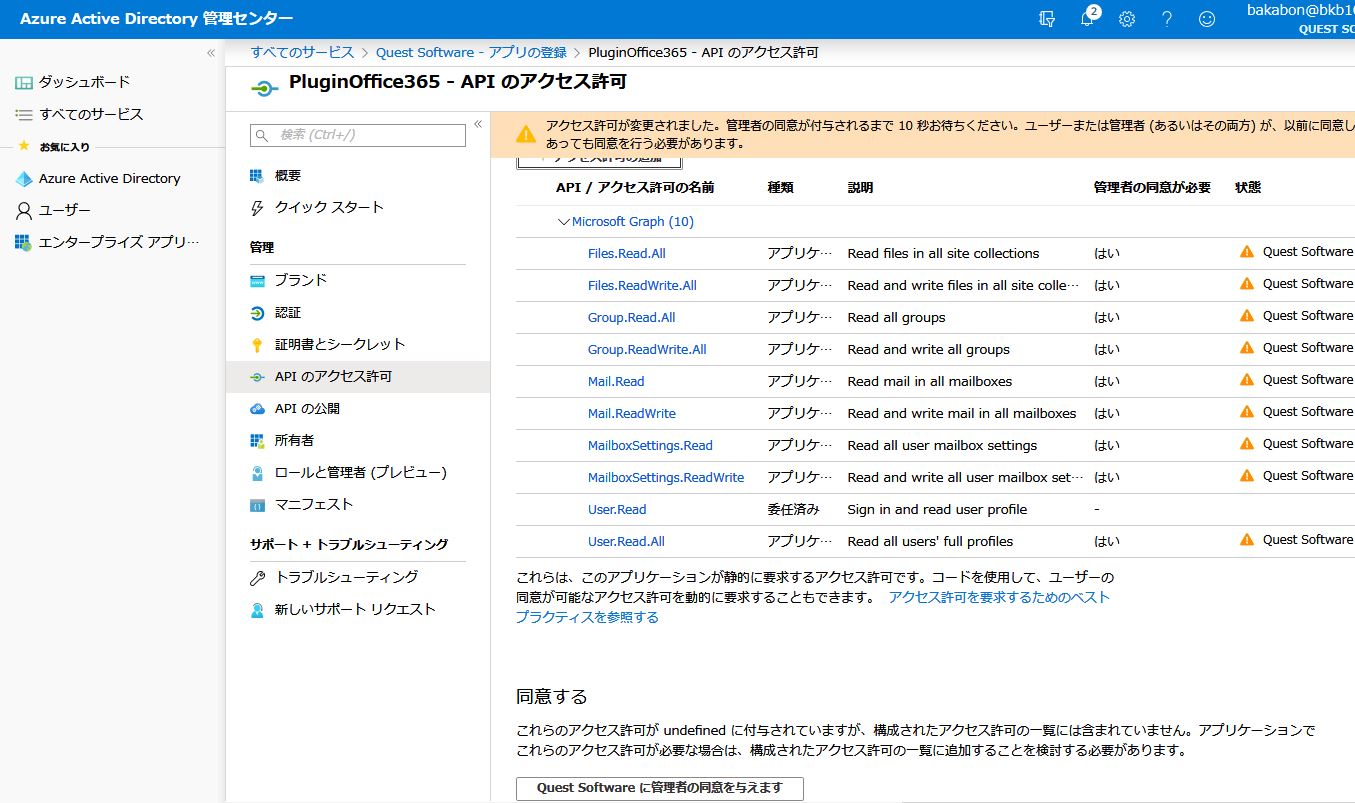Click the New support request icon
Viewport: 1355px width, 803px height.
click(257, 610)
